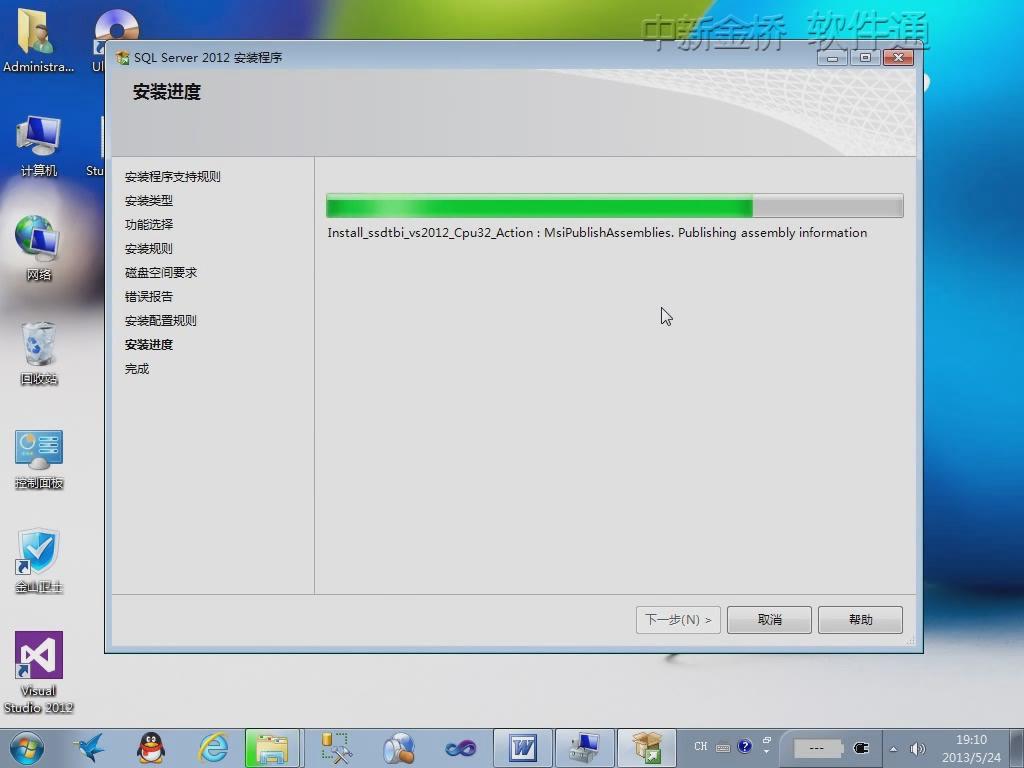Open the language bar keyboard icon
Screen dimensions: 1024x768
coord(723,747)
